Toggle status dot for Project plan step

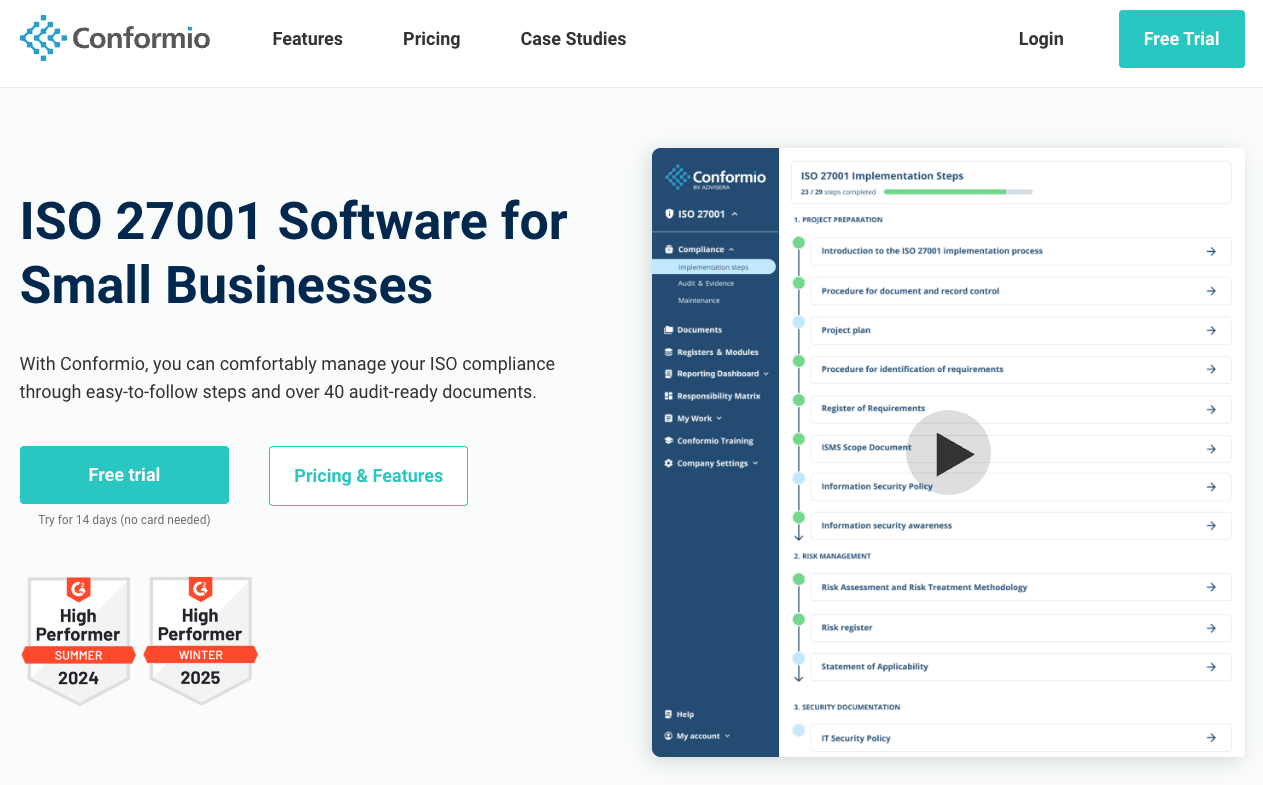(798, 322)
